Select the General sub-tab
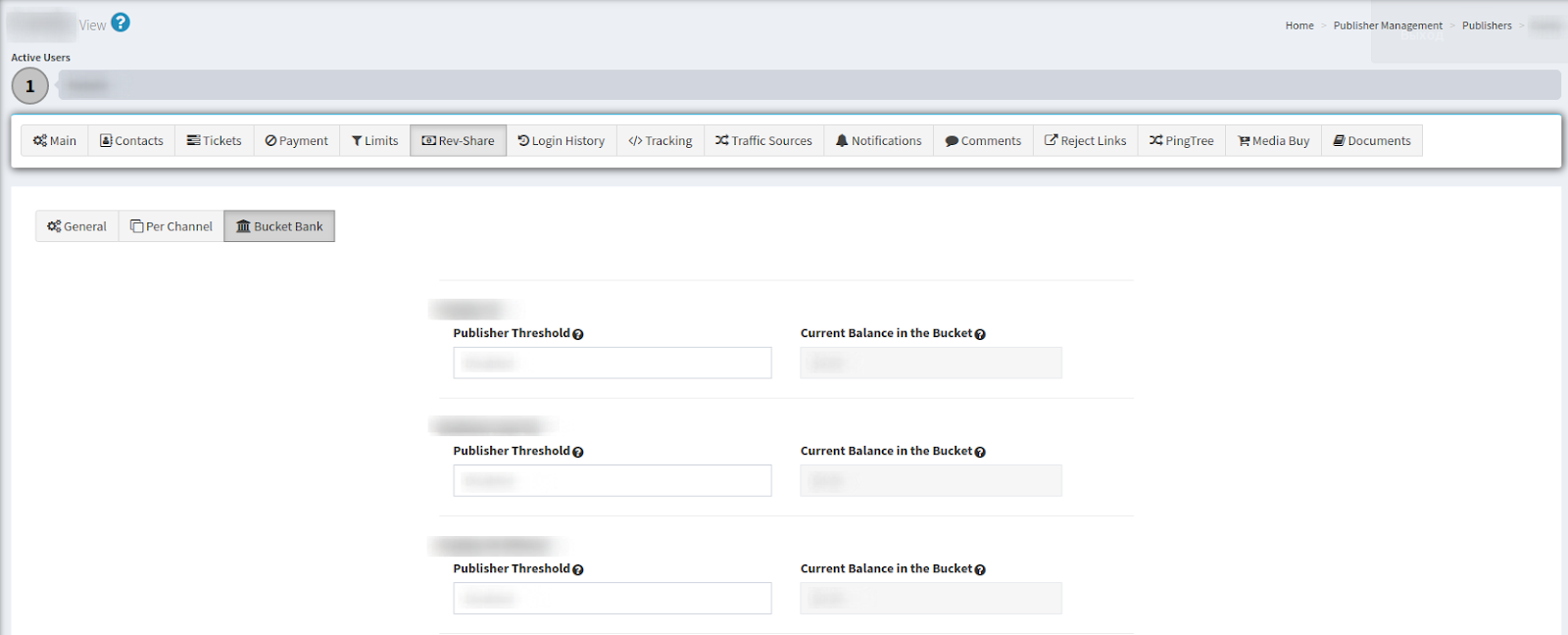 77,226
